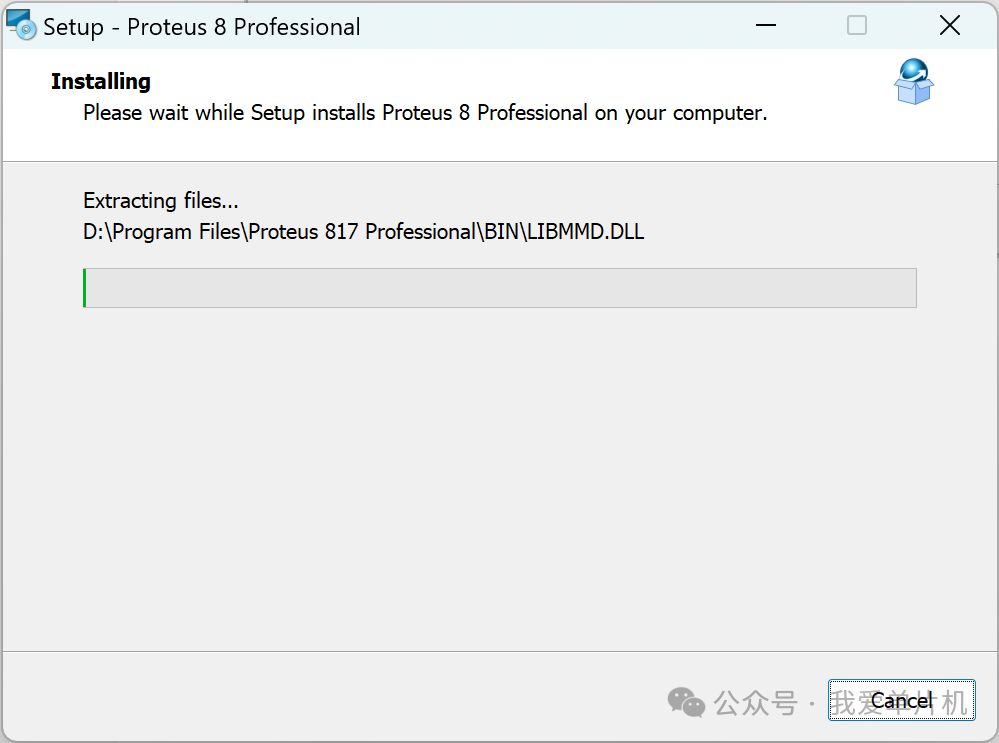The image size is (999, 743).
Task: Click the Setup installer icon in title bar
Action: tap(21, 25)
